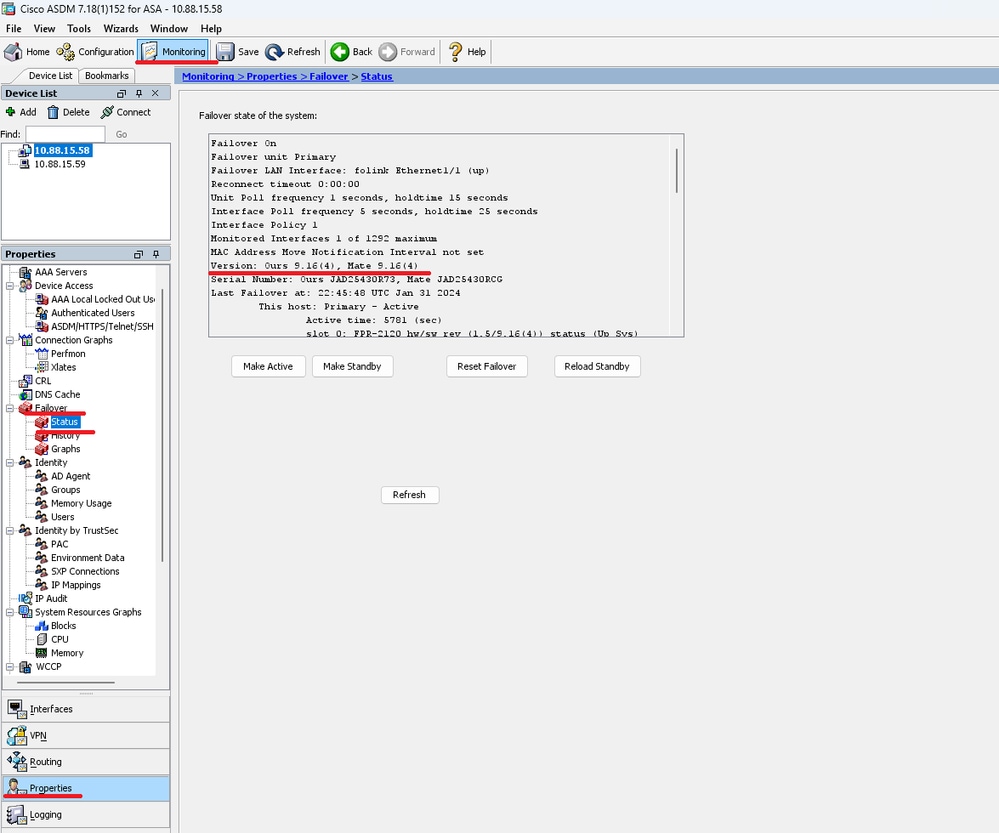Click the Make Standby button

[352, 366]
